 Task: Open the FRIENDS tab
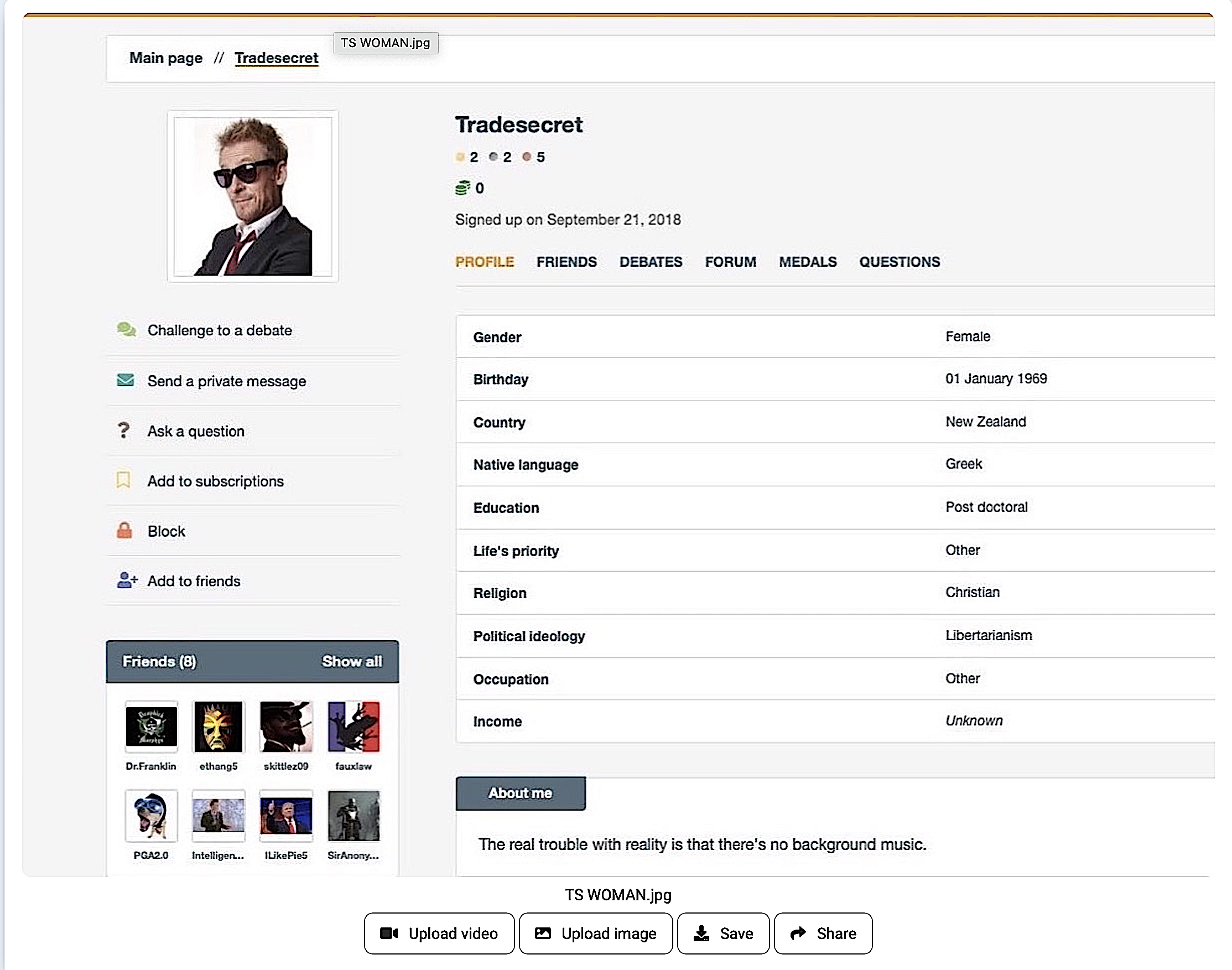[566, 262]
